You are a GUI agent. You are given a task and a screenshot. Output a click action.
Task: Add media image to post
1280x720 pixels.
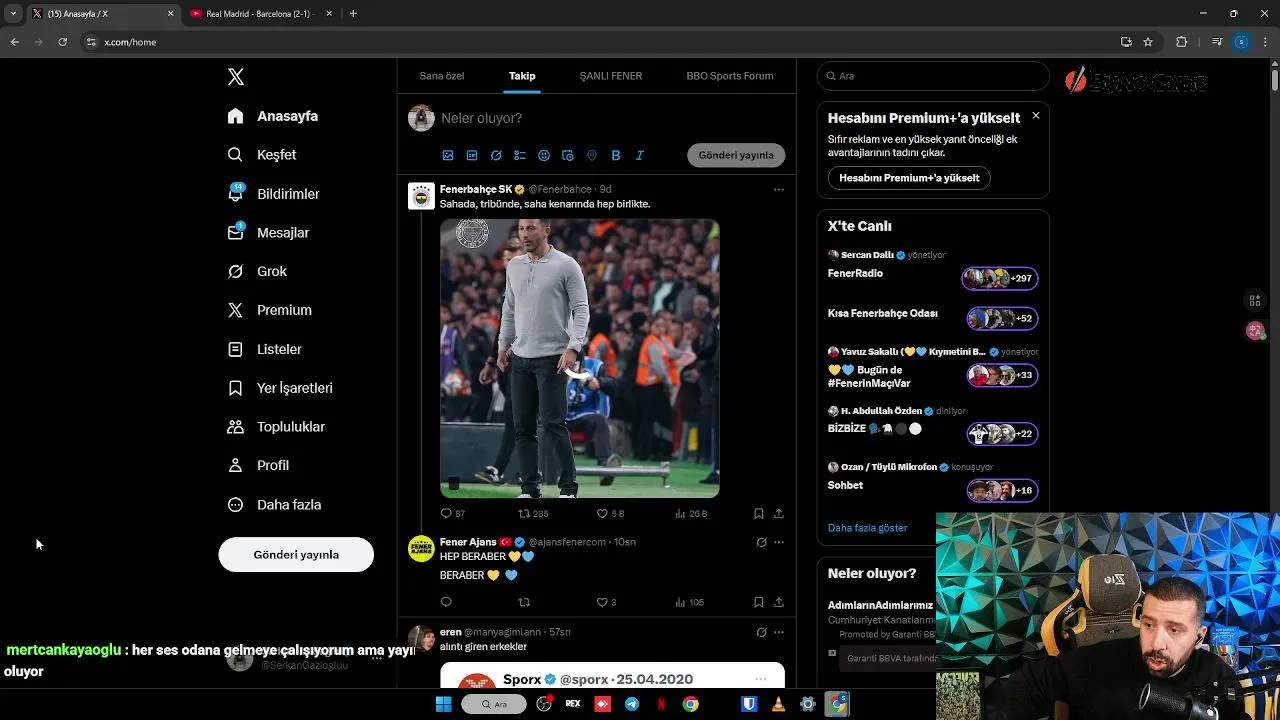(448, 155)
